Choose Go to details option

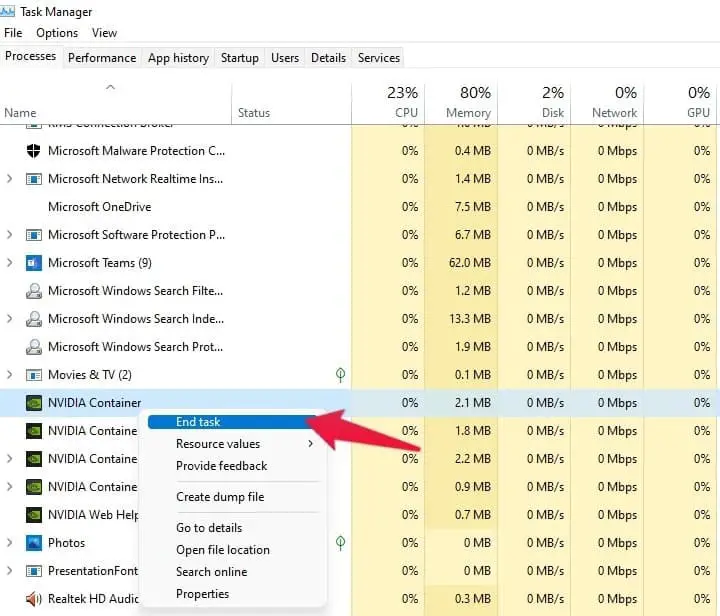click(209, 527)
